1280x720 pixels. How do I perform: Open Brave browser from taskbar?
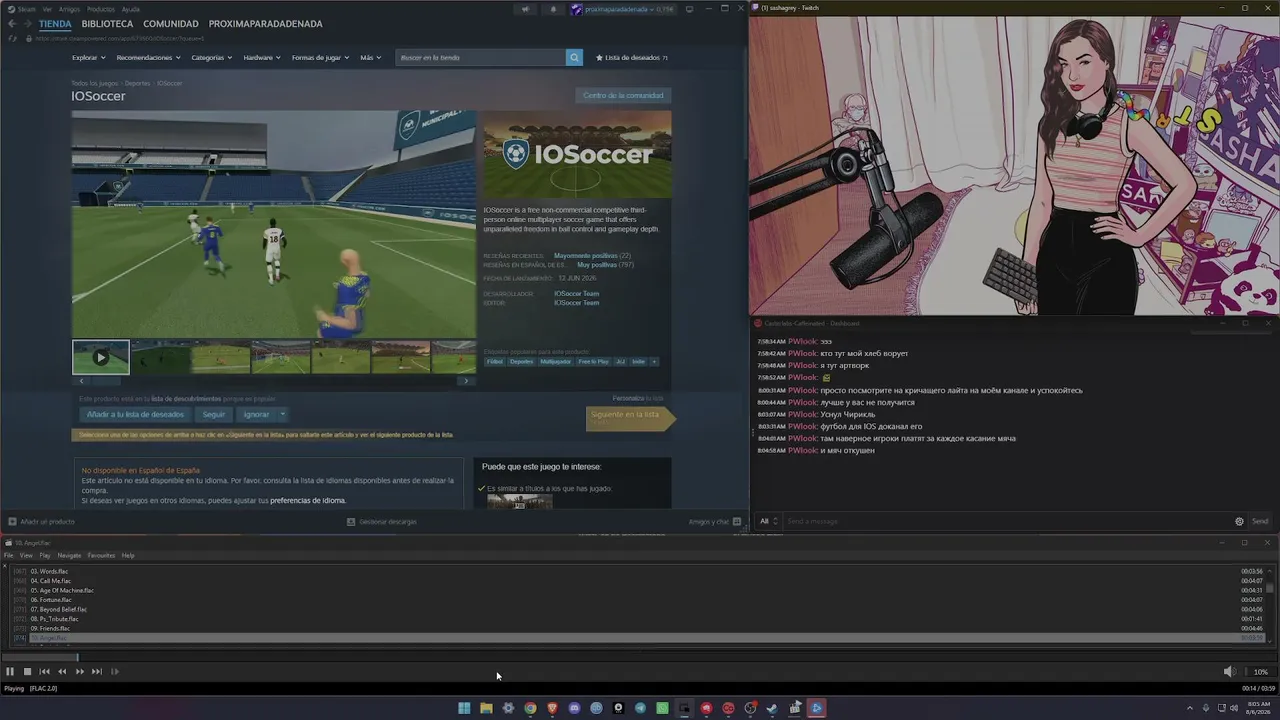coord(552,708)
